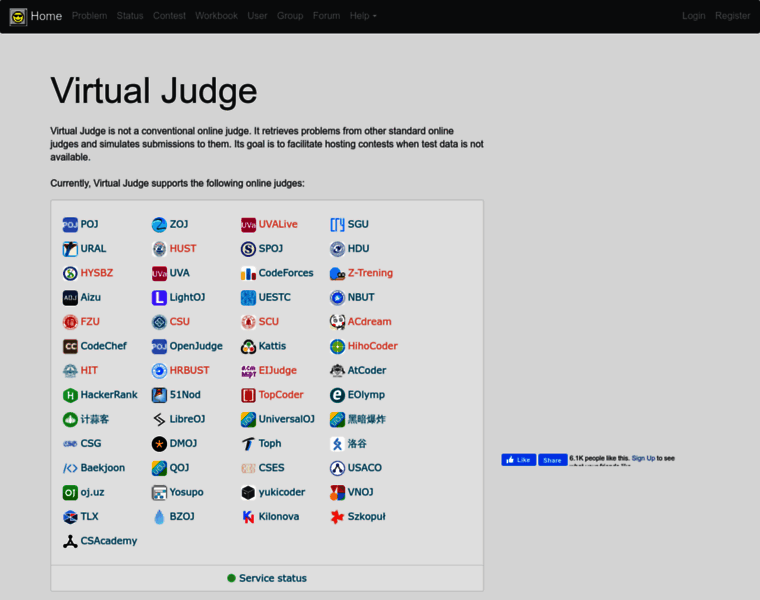Click the SPOJ logo icon
The height and width of the screenshot is (600, 760).
248,249
